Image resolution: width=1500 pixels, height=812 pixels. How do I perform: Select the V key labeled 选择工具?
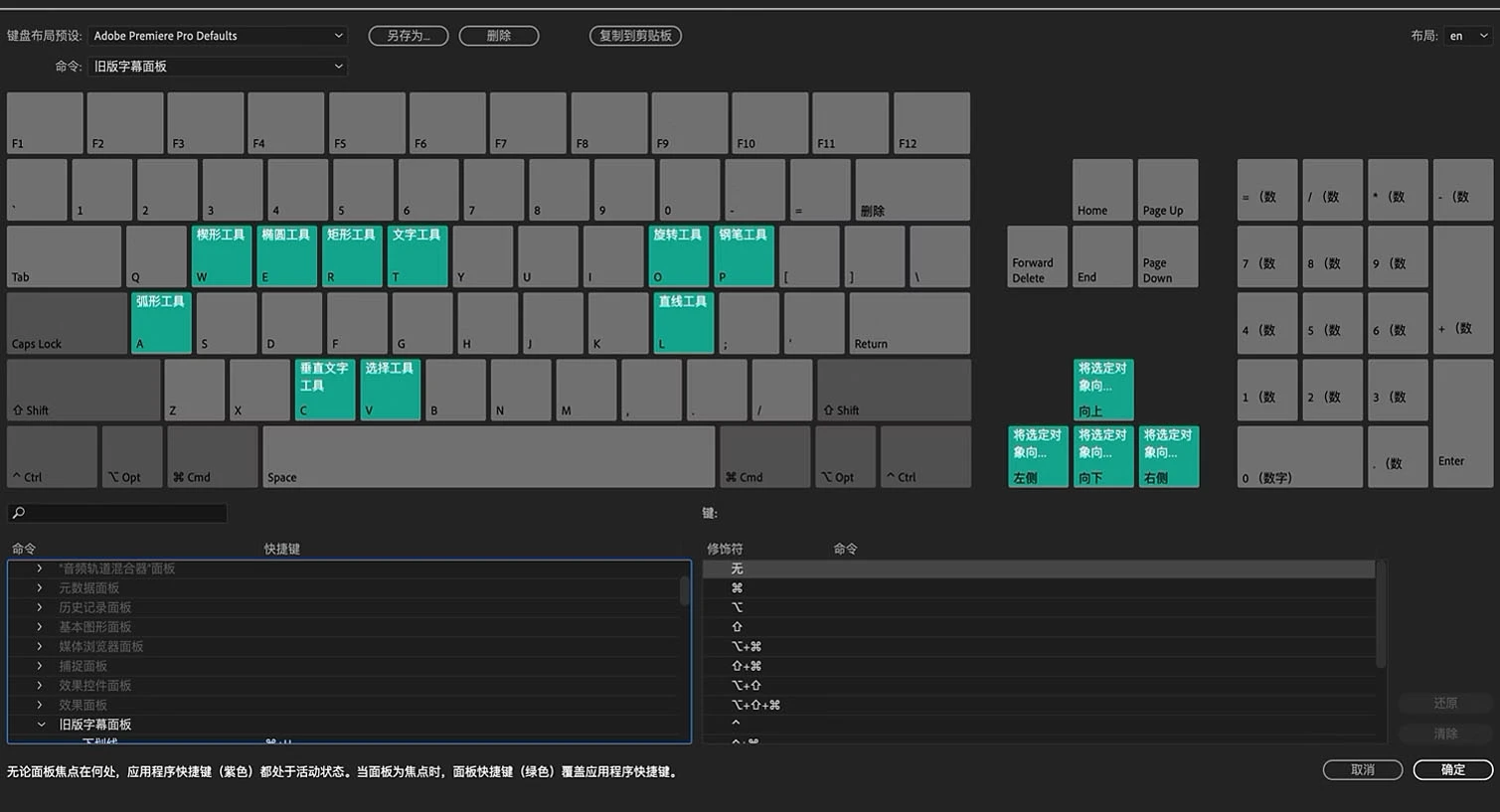pyautogui.click(x=391, y=390)
